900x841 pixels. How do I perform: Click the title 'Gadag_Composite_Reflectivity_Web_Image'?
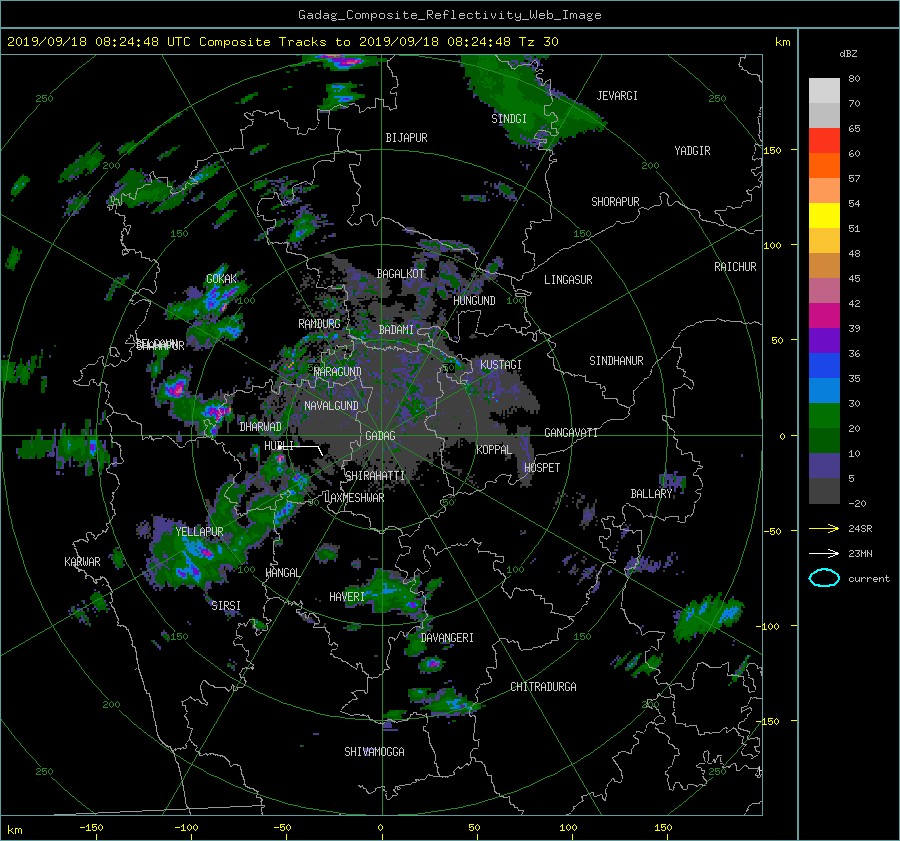point(449,15)
